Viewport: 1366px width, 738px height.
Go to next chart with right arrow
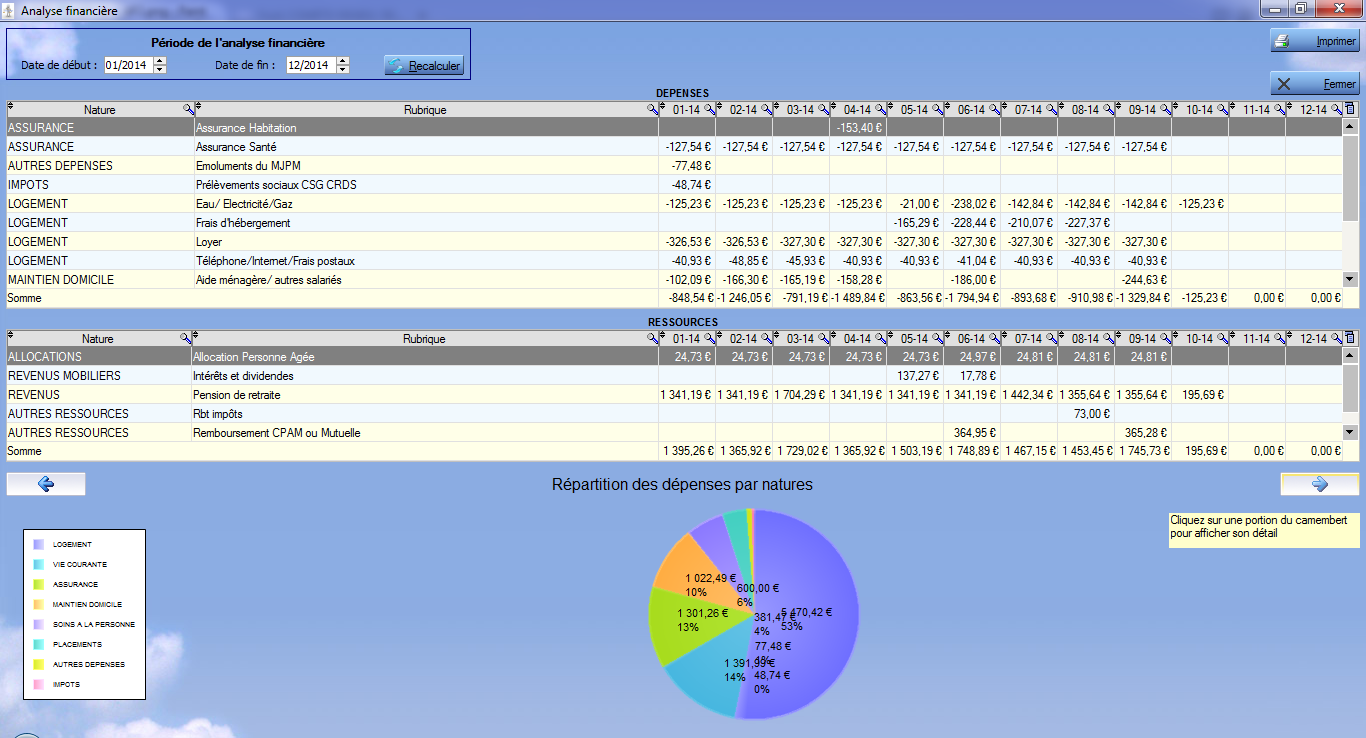pyautogui.click(x=1319, y=484)
